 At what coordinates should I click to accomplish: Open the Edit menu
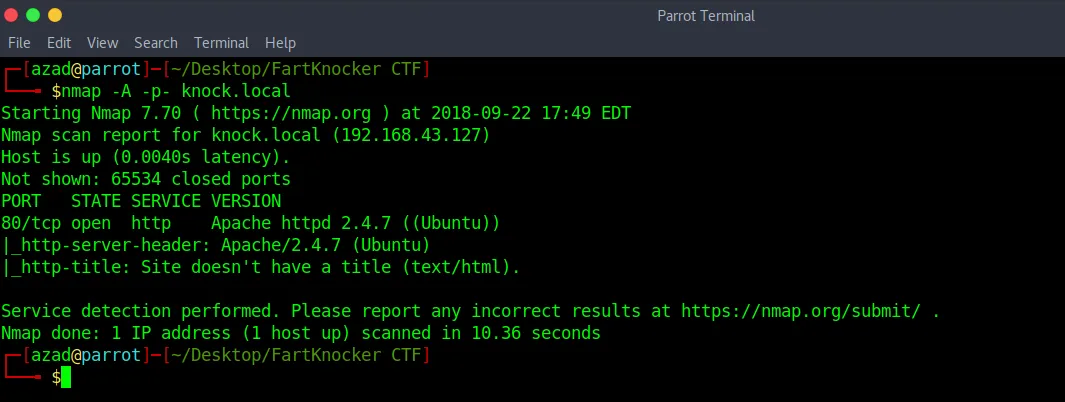[x=59, y=43]
